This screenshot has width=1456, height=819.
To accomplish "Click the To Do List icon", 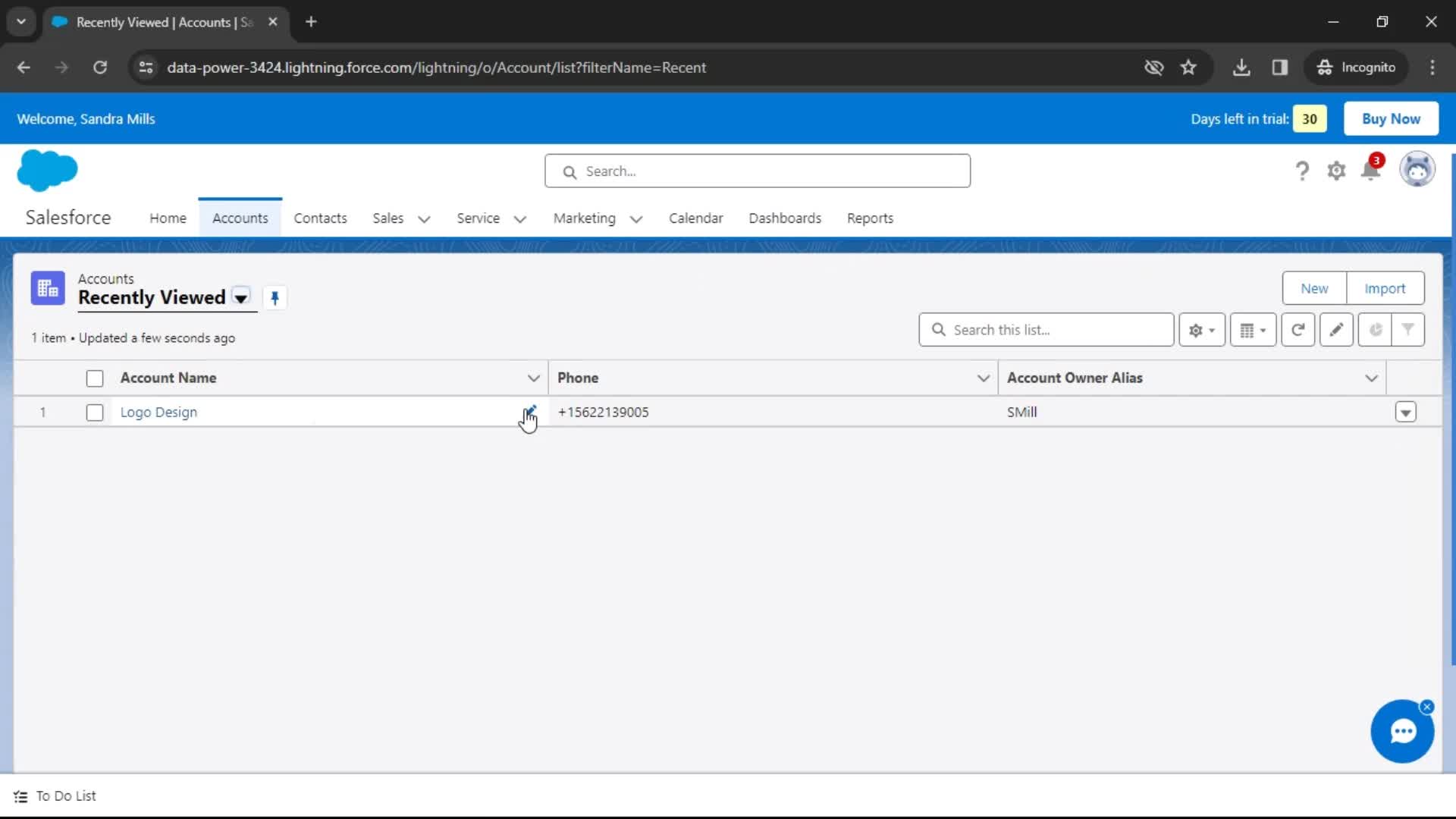I will tap(20, 796).
